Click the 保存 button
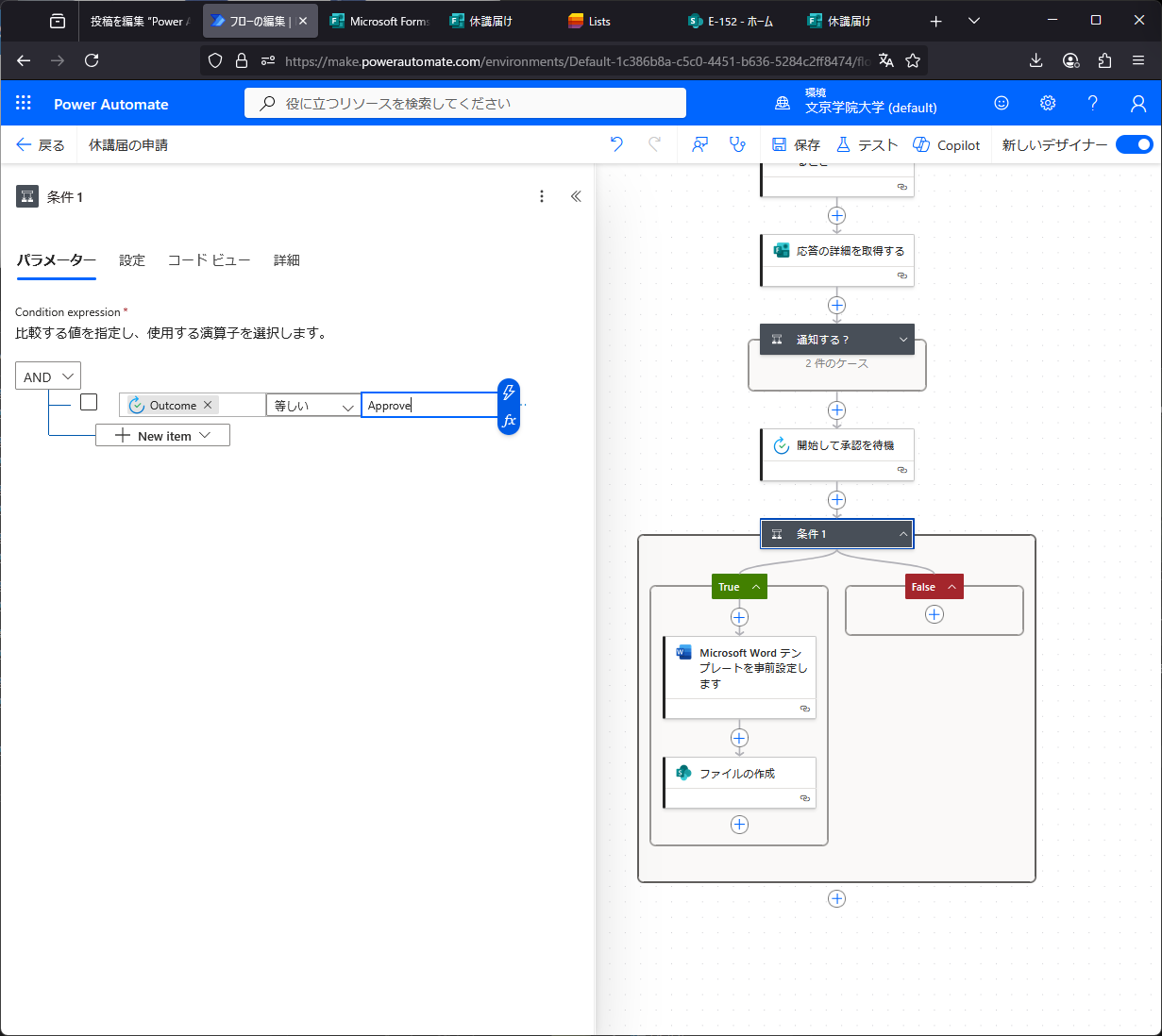Screen dimensions: 1162x1036 click(796, 144)
